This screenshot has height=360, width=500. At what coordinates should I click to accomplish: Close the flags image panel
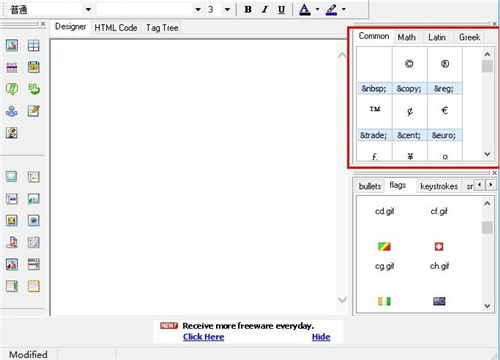pos(495,173)
